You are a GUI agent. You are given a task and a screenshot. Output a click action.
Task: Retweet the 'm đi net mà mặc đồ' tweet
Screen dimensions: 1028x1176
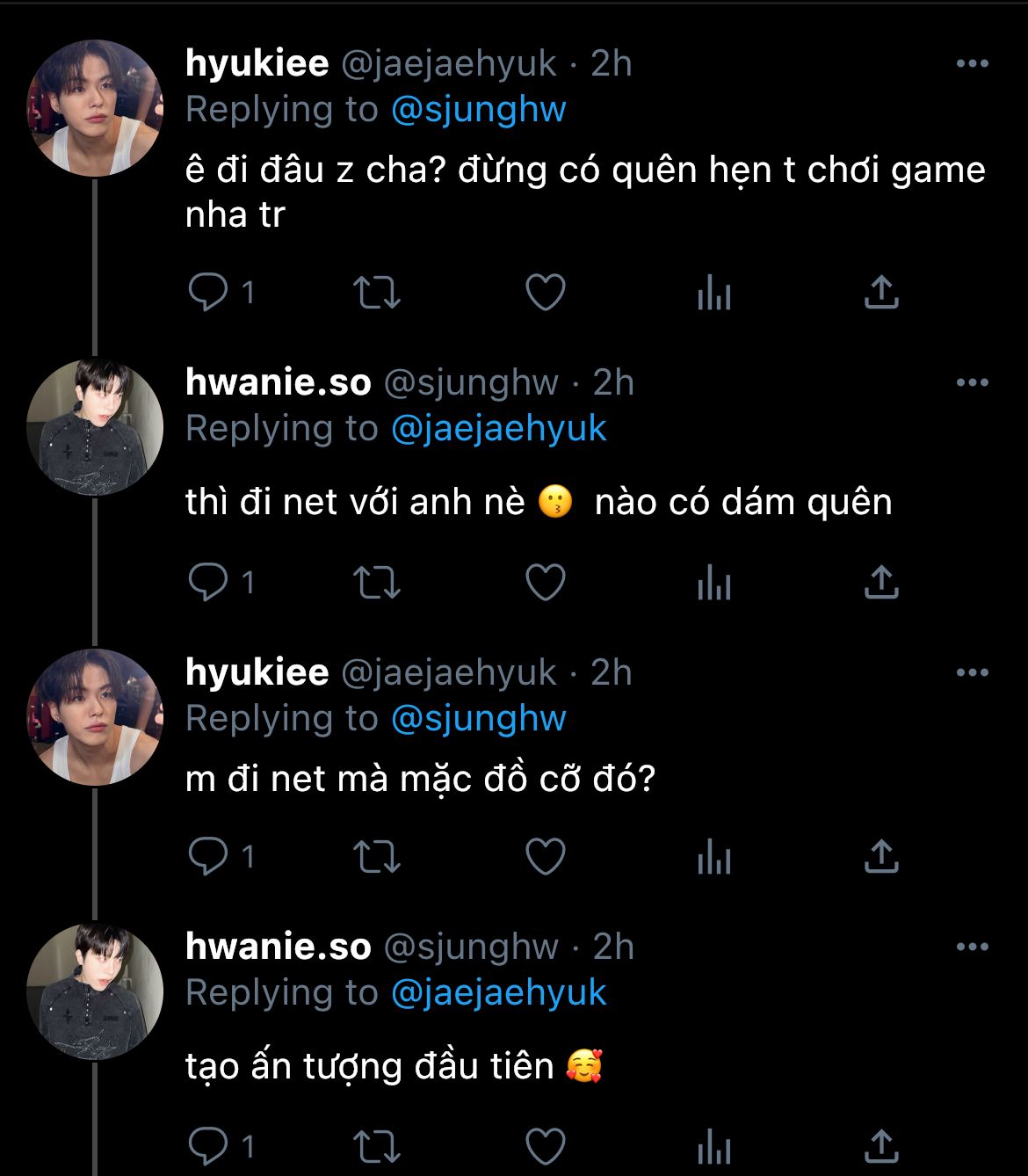coord(377,855)
